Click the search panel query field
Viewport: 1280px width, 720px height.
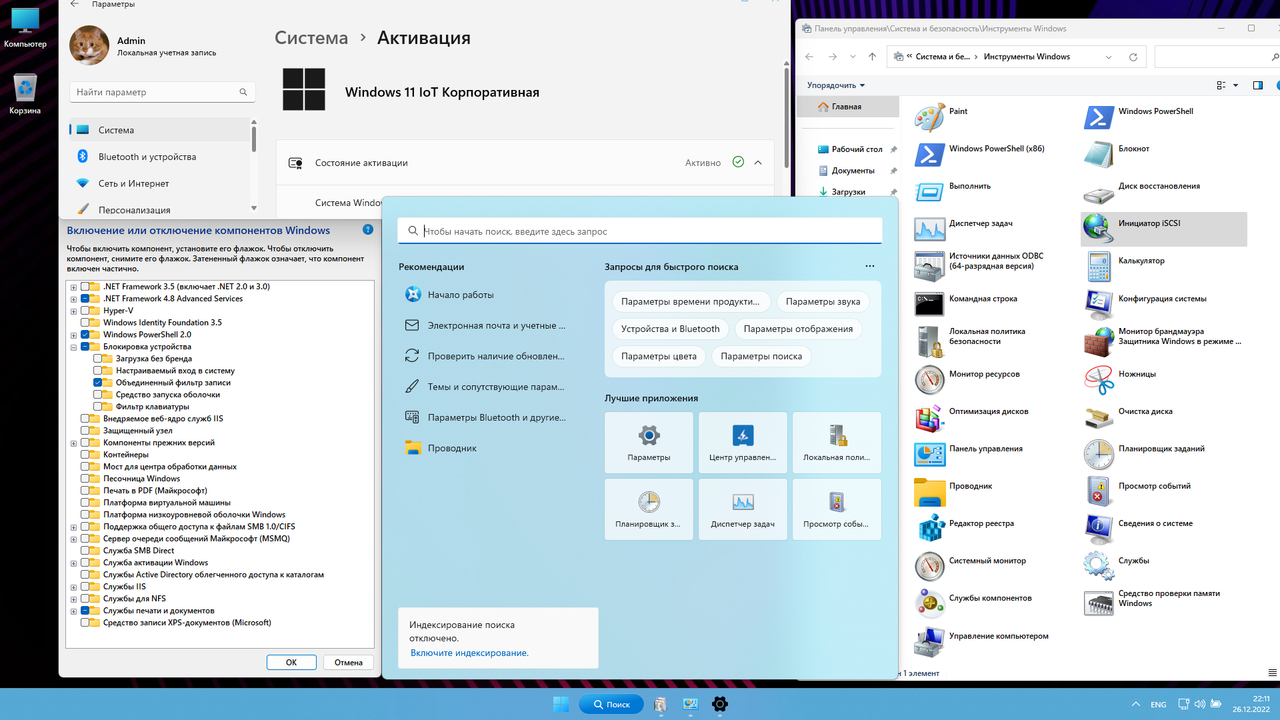[x=640, y=231]
